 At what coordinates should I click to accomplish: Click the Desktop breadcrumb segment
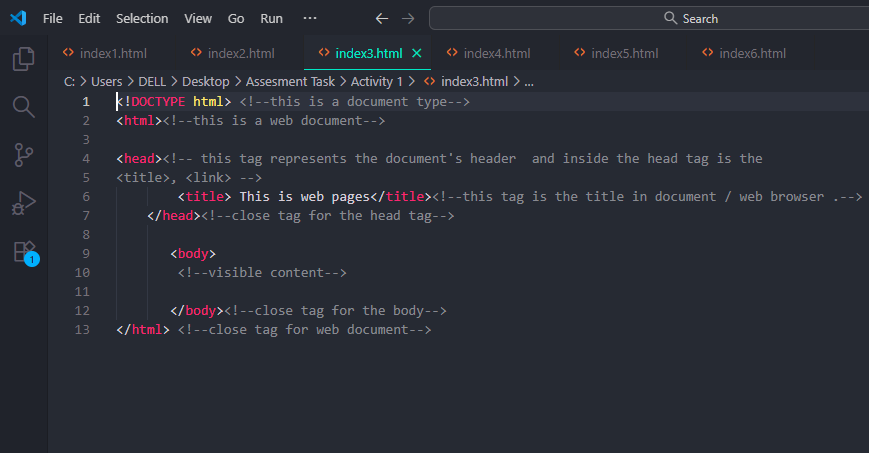click(x=206, y=81)
